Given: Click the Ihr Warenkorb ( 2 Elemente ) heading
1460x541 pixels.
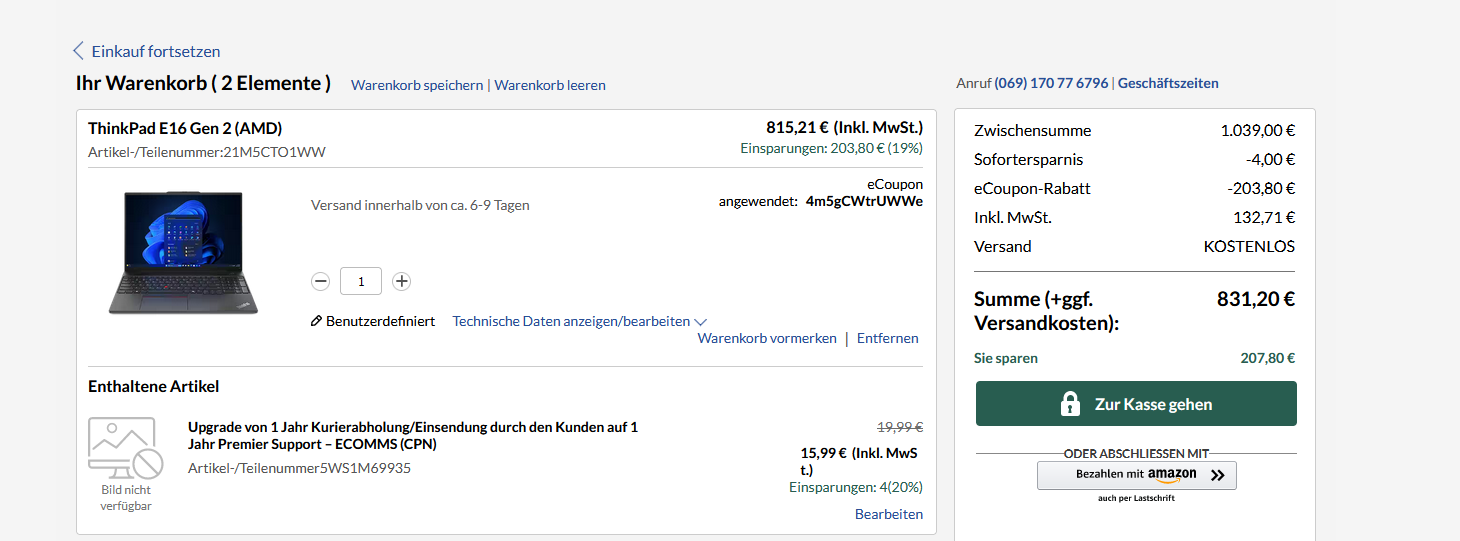Looking at the screenshot, I should tap(203, 83).
